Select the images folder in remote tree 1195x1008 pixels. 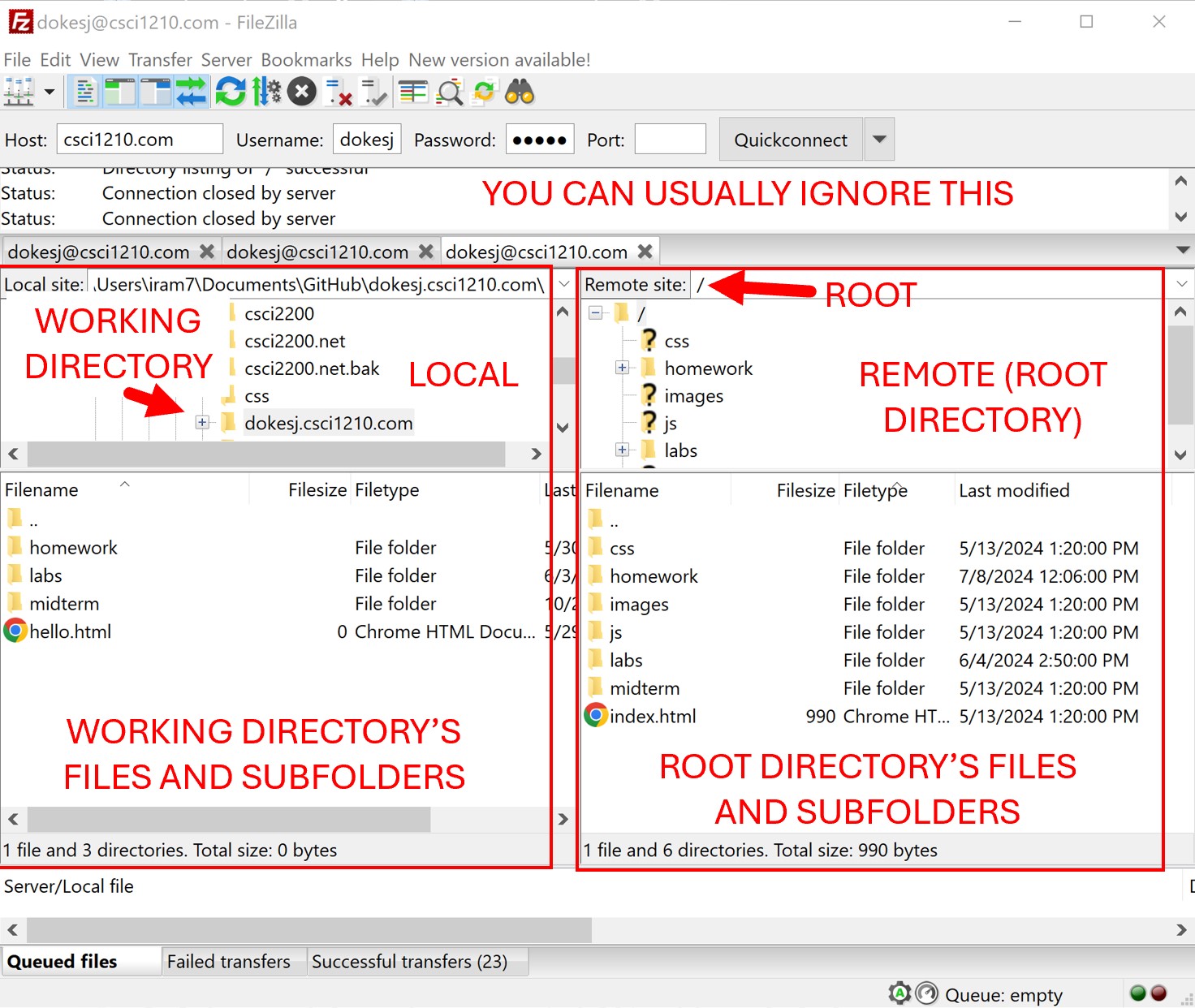[693, 396]
